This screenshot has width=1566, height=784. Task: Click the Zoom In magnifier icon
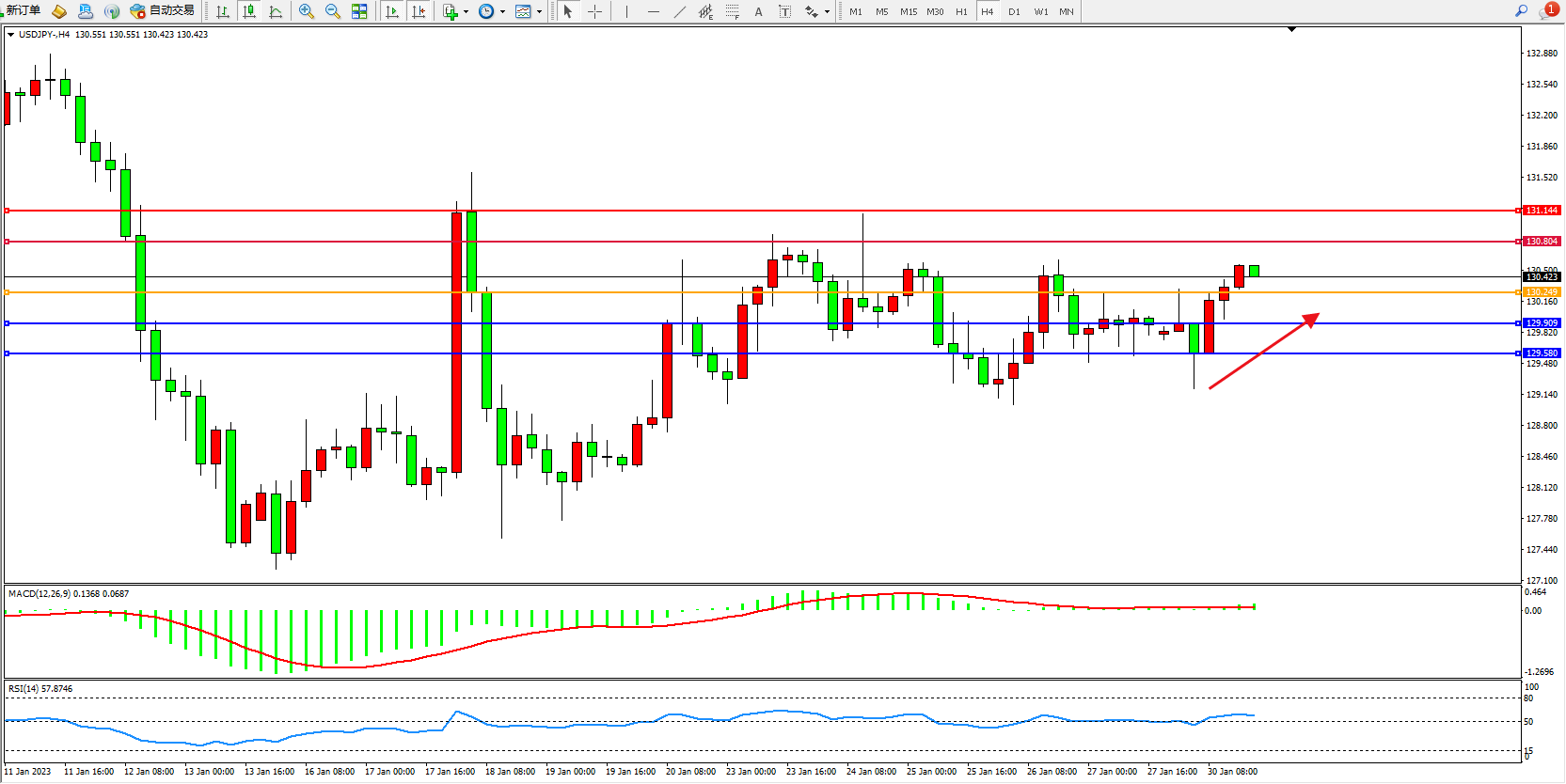click(307, 11)
